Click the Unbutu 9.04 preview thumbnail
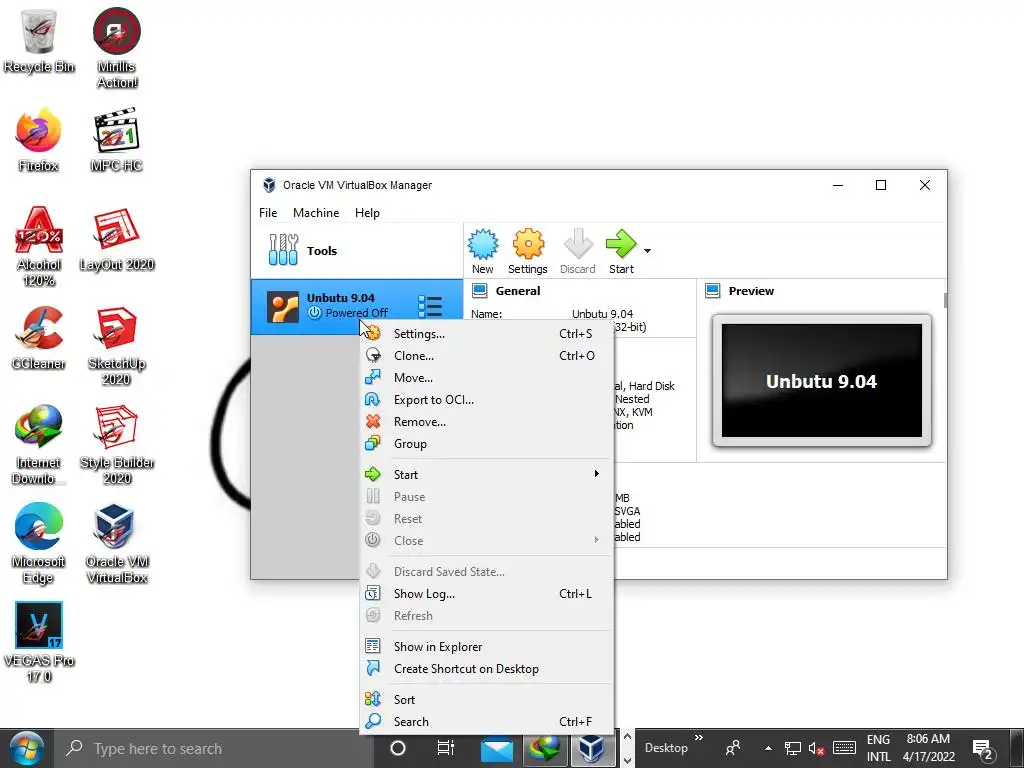 (x=822, y=381)
